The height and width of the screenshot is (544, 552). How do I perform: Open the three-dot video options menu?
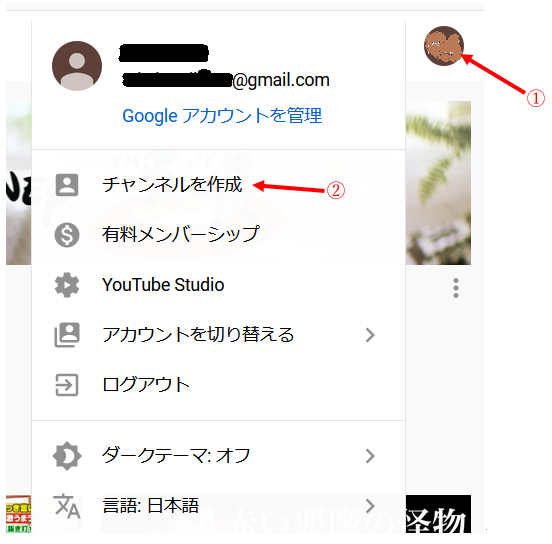456,288
